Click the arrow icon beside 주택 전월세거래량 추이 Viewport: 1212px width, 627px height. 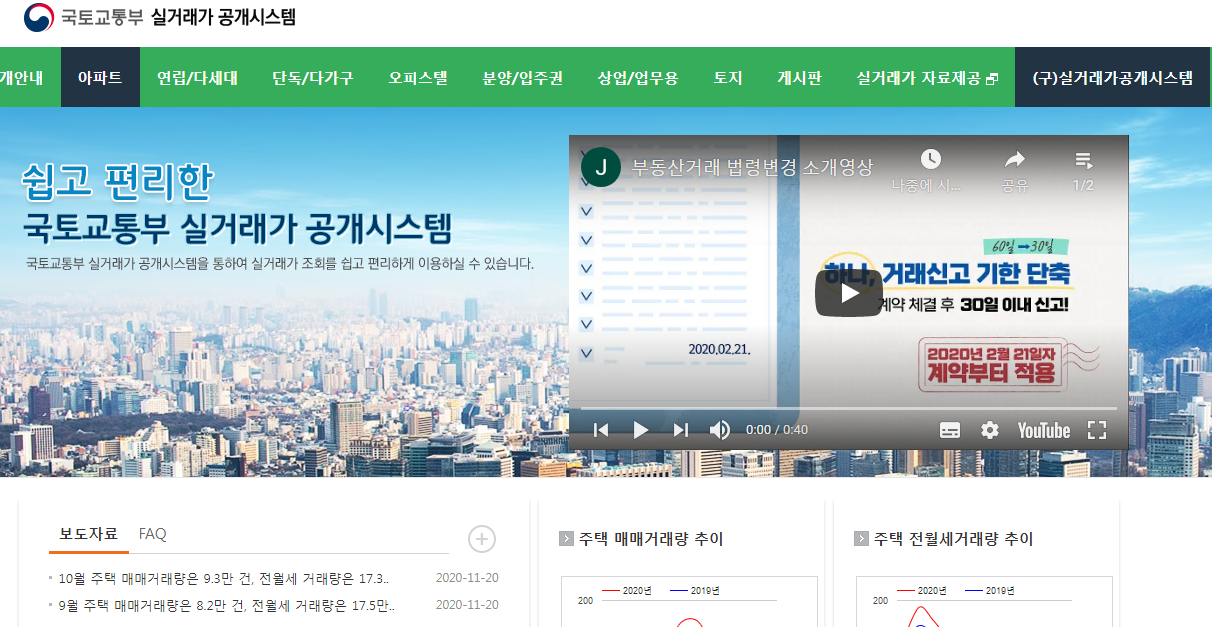pyautogui.click(x=861, y=539)
